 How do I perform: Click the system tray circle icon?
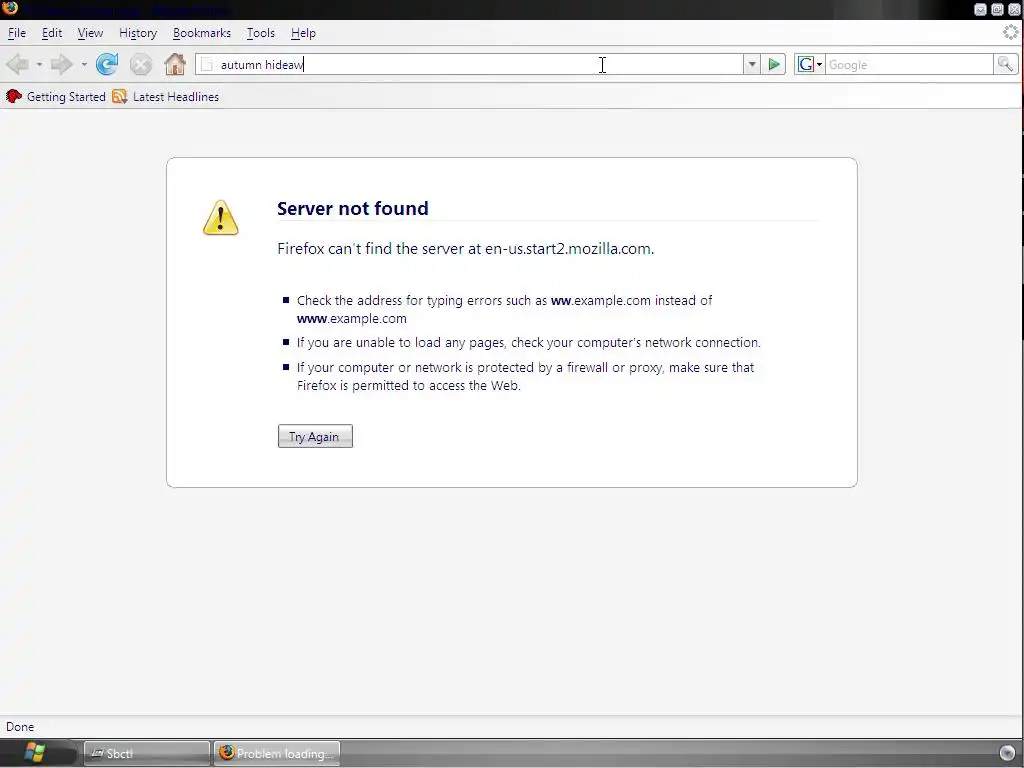pyautogui.click(x=1008, y=754)
